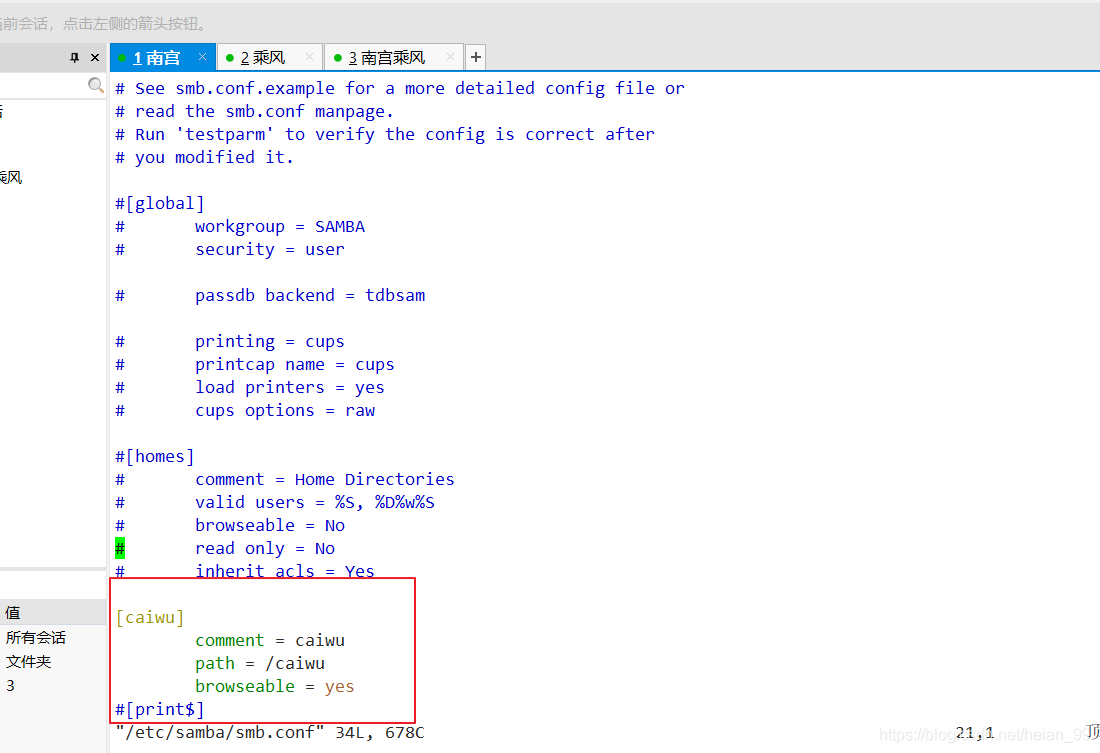
Task: Select the 文件夹 property row
Action: coord(53,661)
